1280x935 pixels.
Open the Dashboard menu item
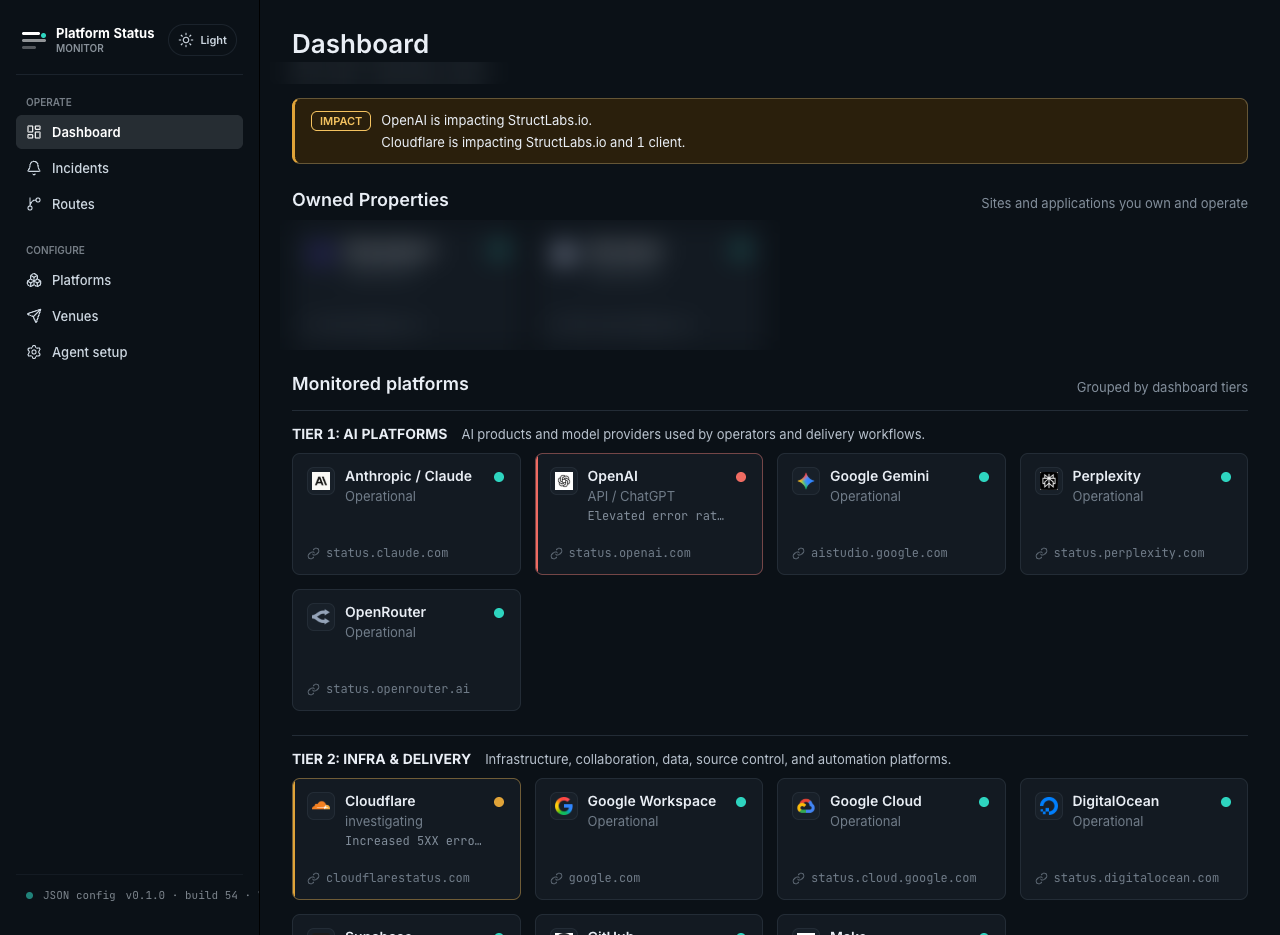[x=129, y=132]
